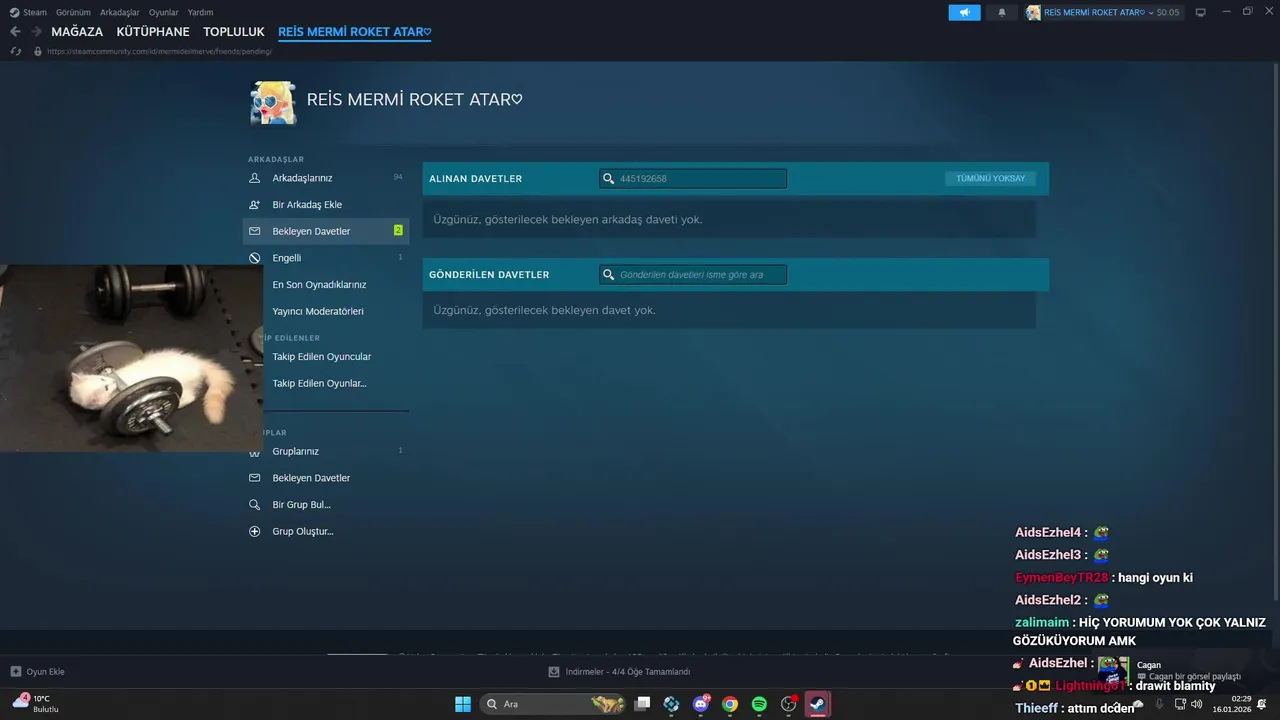The image size is (1280, 720).
Task: Click the Steam taskbar icon
Action: pyautogui.click(x=817, y=704)
